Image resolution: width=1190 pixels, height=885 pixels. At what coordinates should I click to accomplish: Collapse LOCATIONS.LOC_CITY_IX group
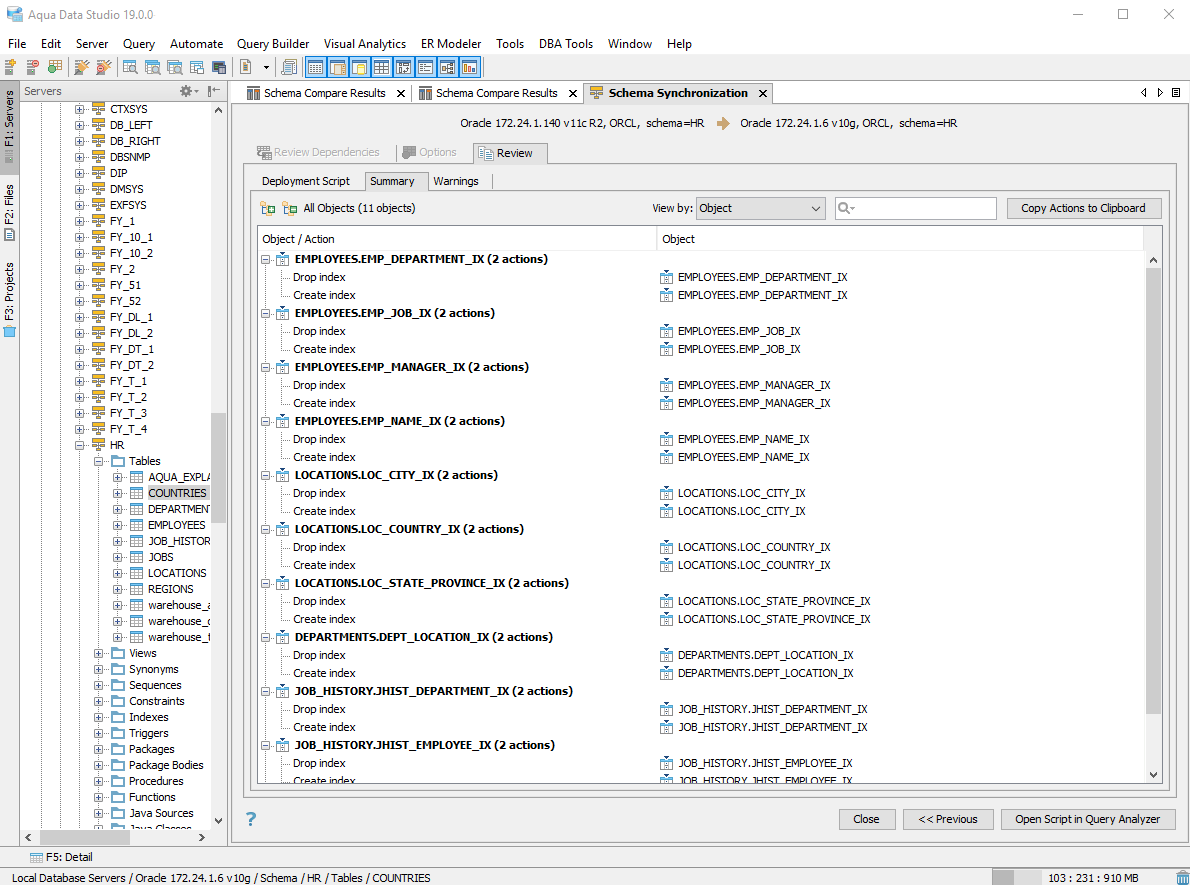pyautogui.click(x=266, y=476)
